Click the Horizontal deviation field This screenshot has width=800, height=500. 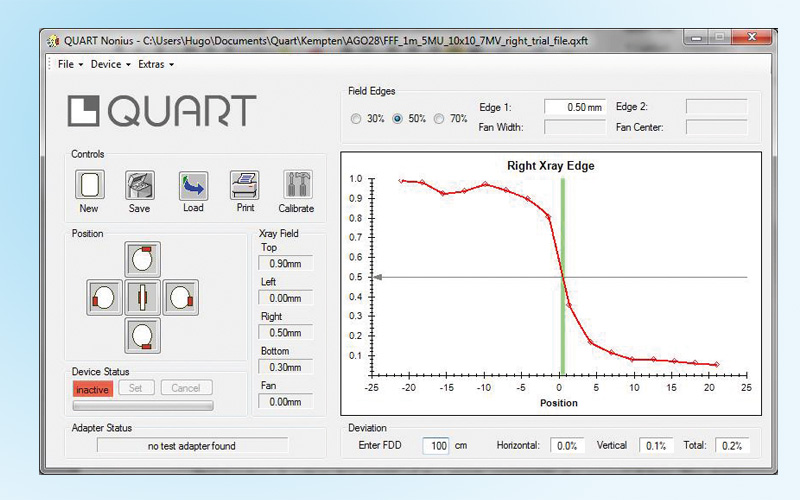coord(567,445)
